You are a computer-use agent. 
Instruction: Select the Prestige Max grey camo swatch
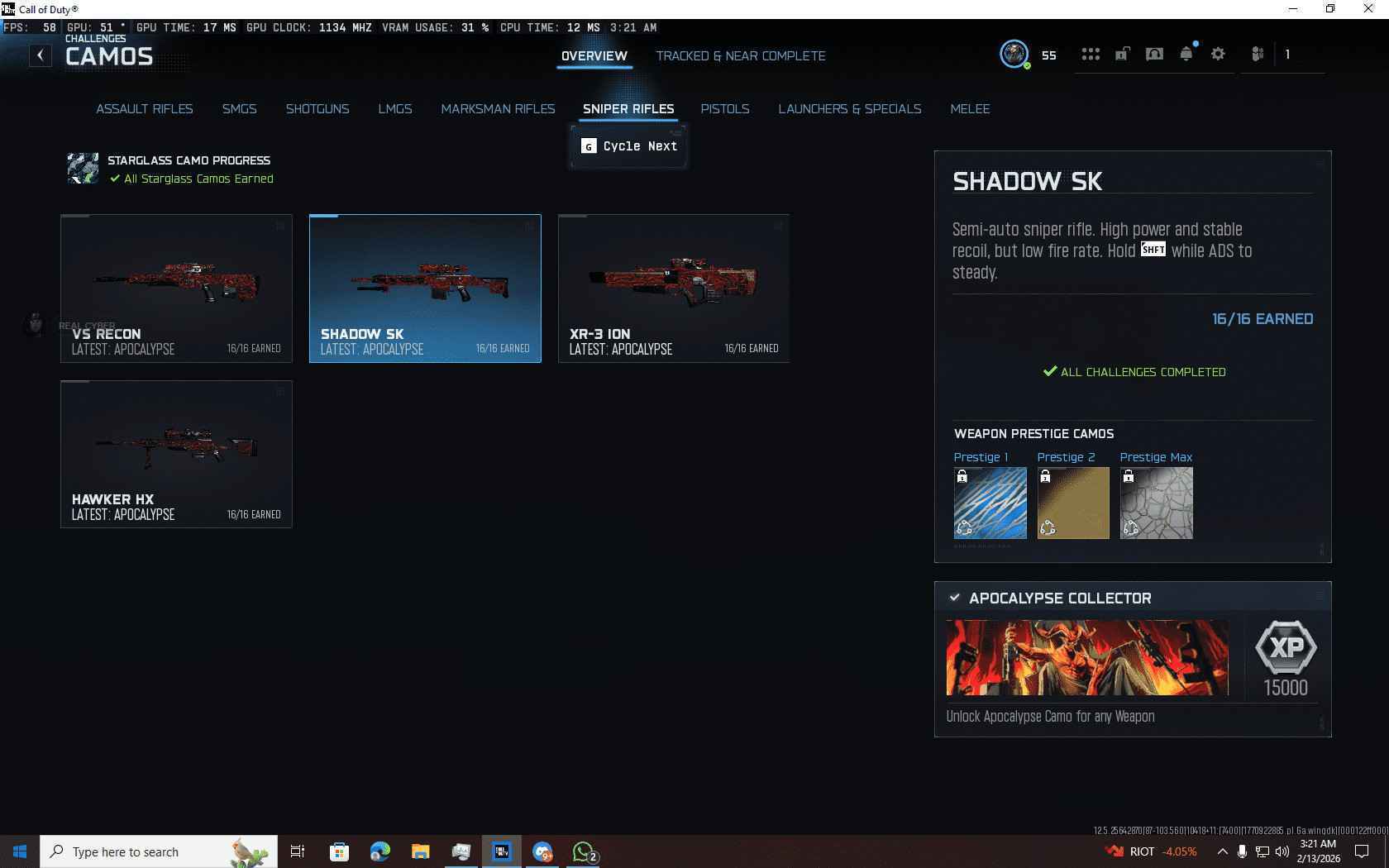1157,503
